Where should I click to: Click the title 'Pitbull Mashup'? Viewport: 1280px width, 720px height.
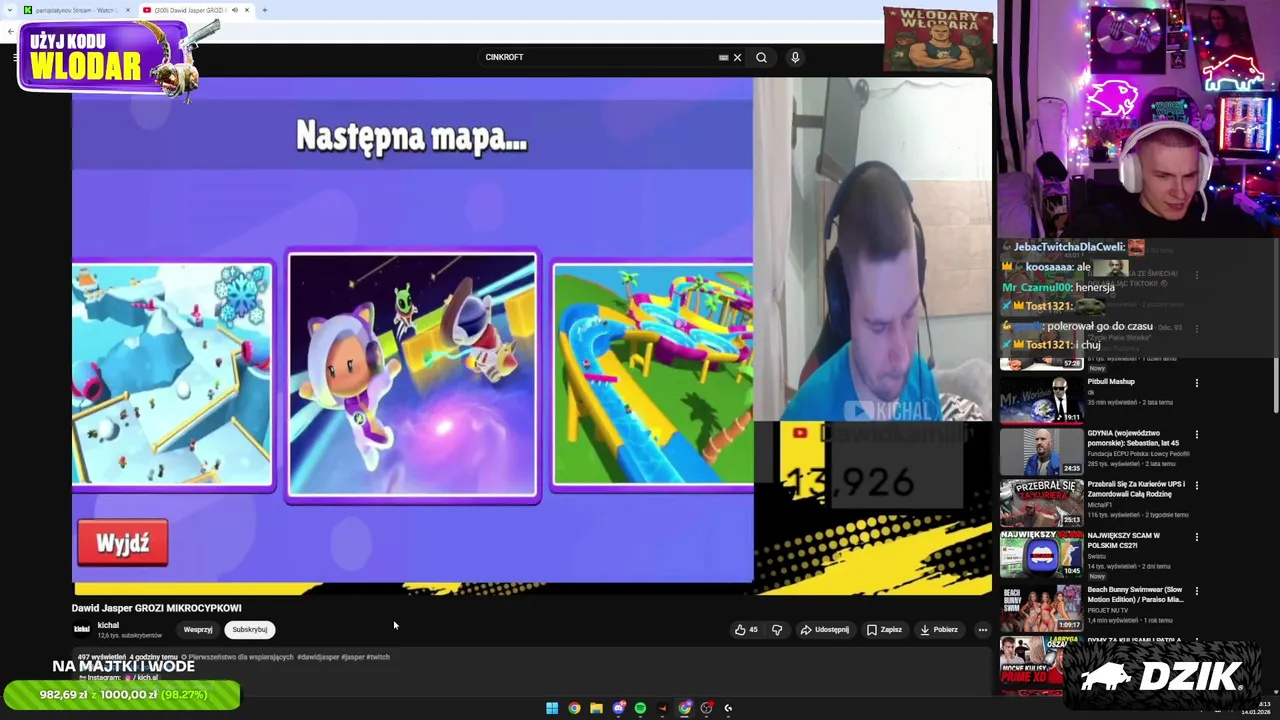point(1111,381)
